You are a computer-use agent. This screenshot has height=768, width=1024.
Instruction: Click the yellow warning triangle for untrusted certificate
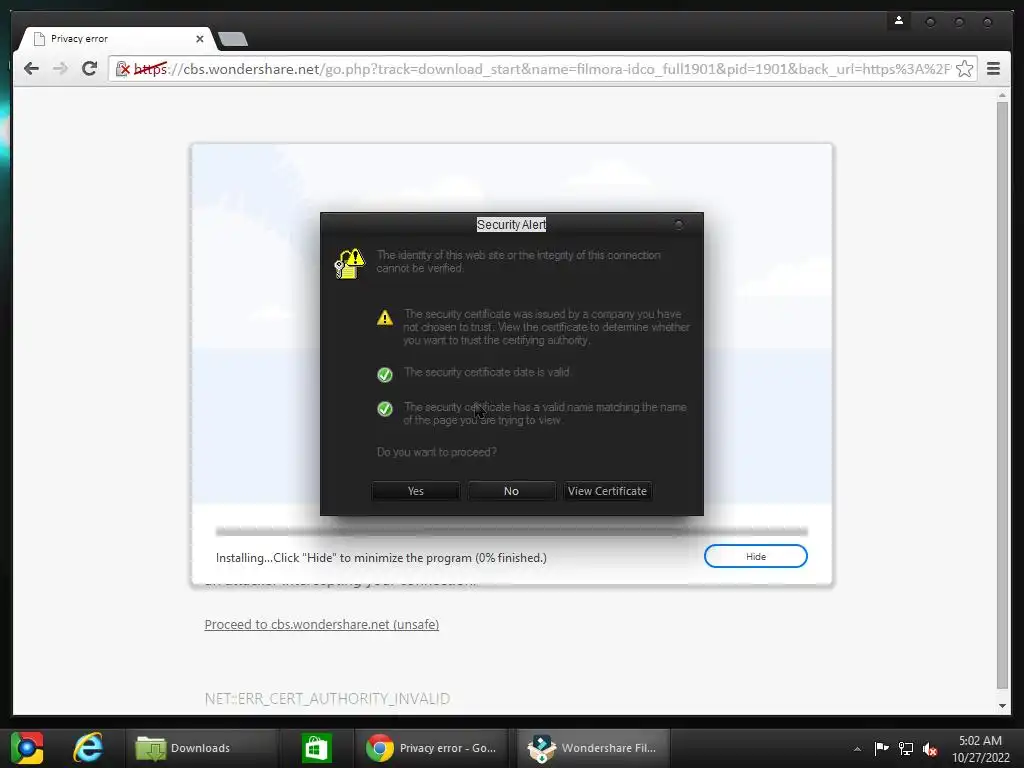click(x=385, y=317)
